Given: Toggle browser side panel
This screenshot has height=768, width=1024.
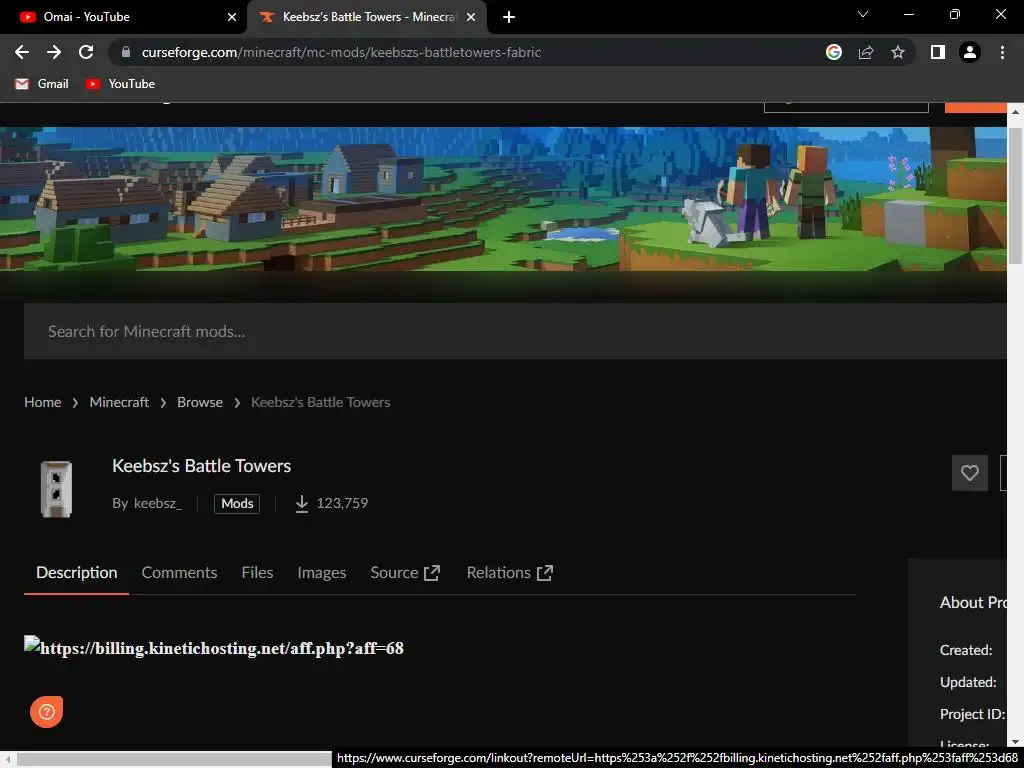Looking at the screenshot, I should pyautogui.click(x=938, y=52).
